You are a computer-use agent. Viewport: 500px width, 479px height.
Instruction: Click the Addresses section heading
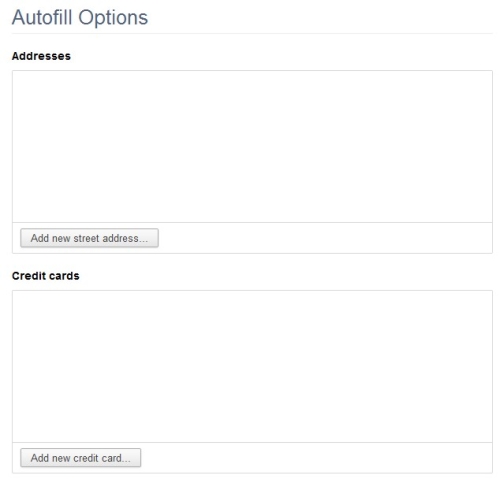41,56
